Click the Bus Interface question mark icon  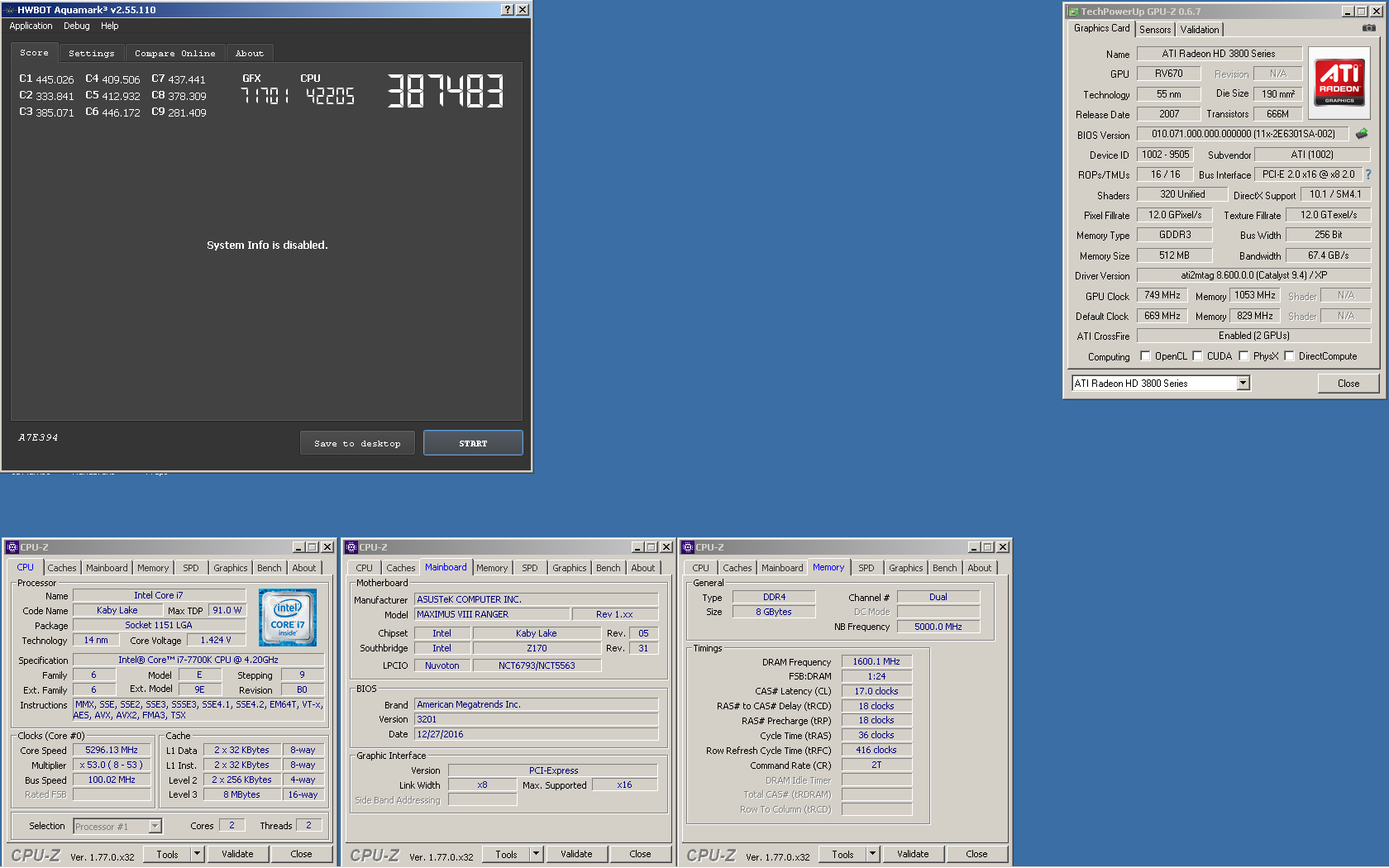(x=1368, y=174)
